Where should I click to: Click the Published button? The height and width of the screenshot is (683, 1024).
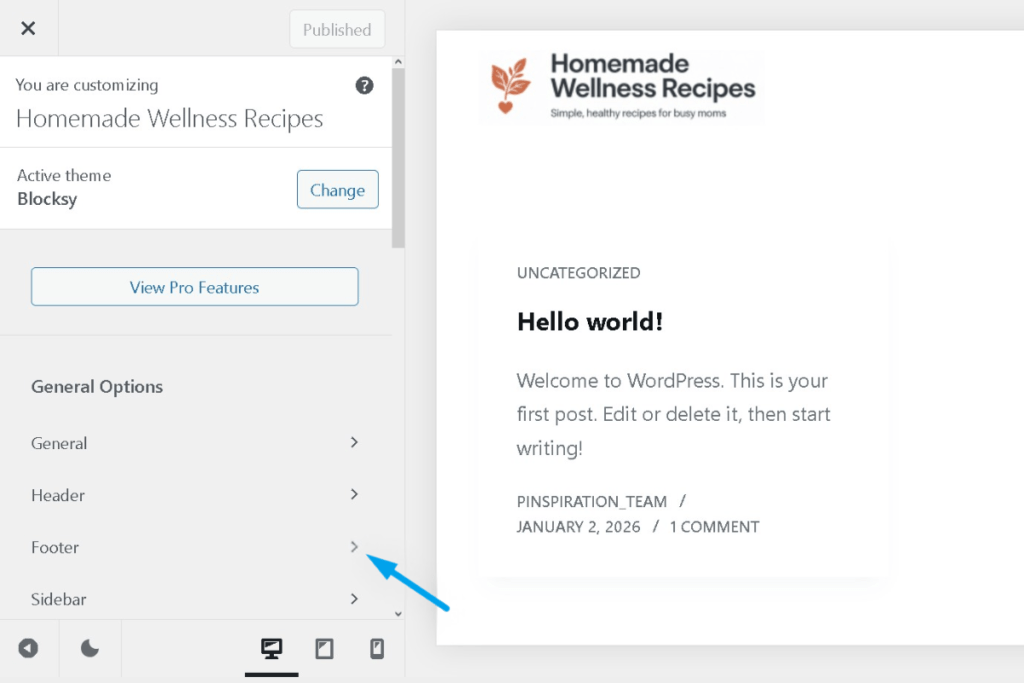tap(336, 29)
